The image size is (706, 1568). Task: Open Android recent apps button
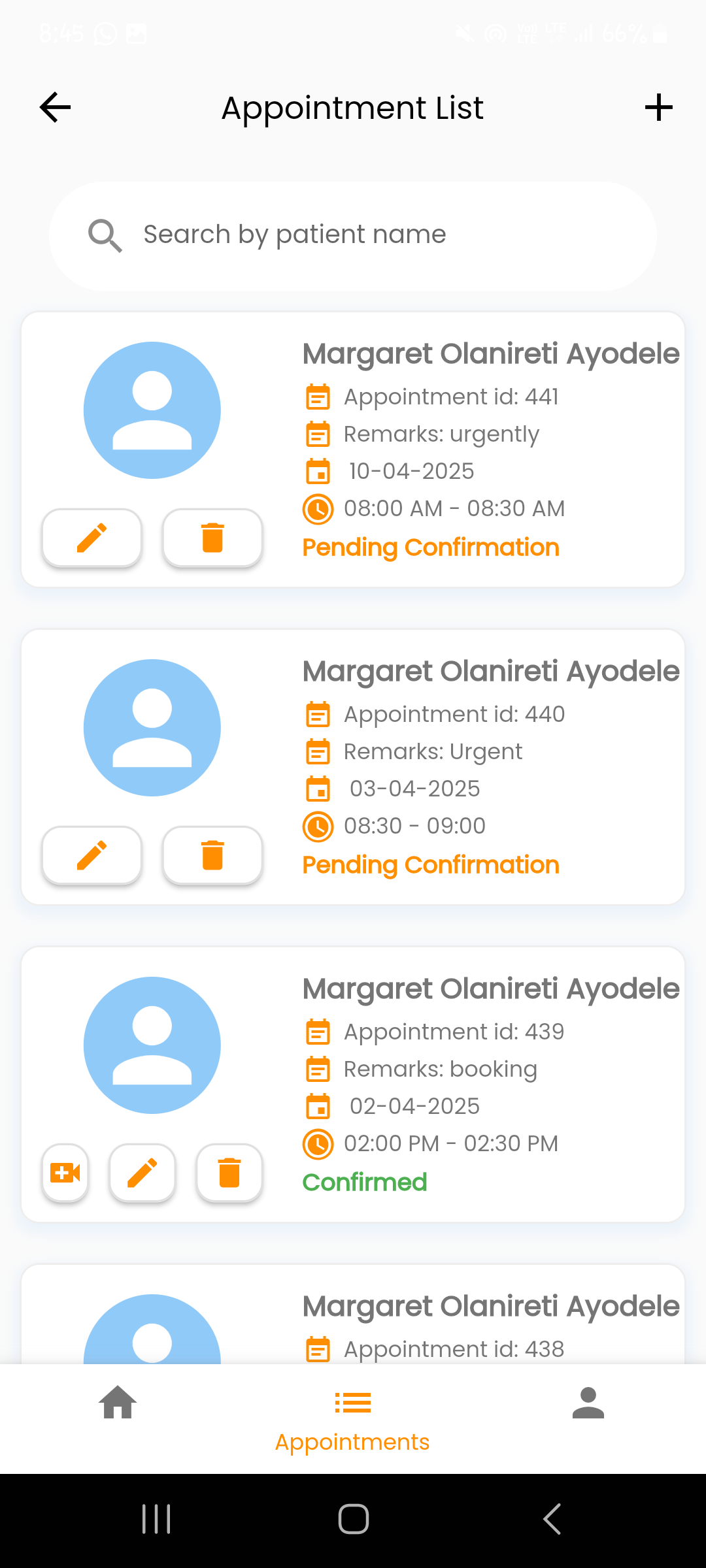(156, 1519)
